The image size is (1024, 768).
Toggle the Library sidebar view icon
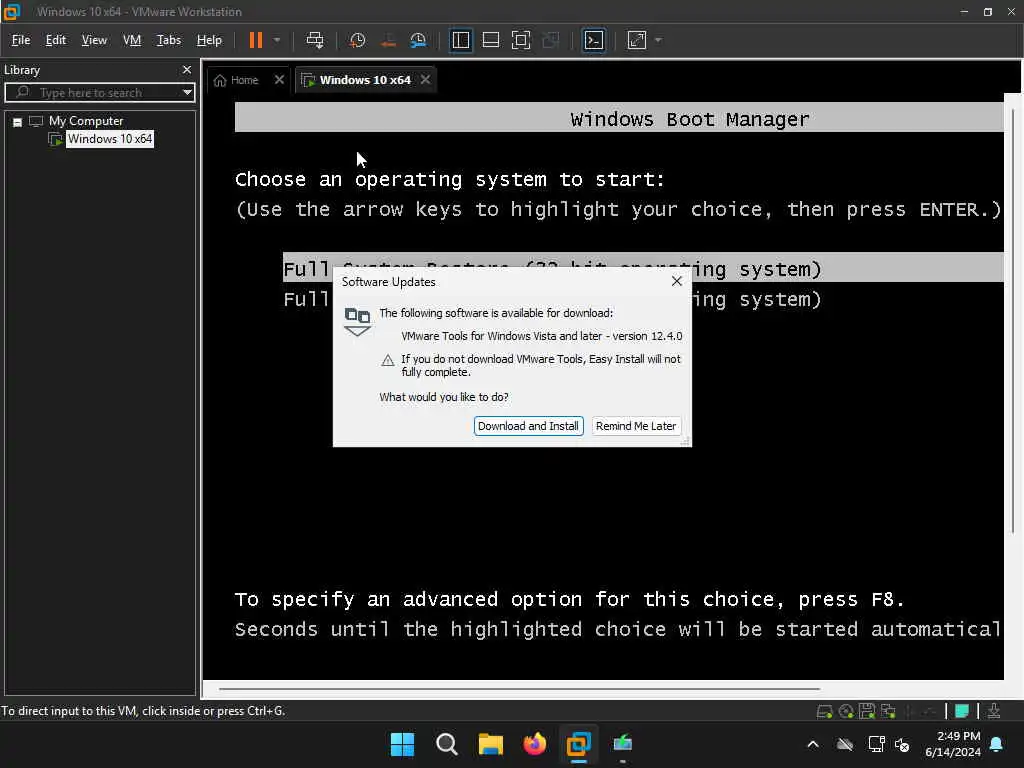click(x=460, y=40)
